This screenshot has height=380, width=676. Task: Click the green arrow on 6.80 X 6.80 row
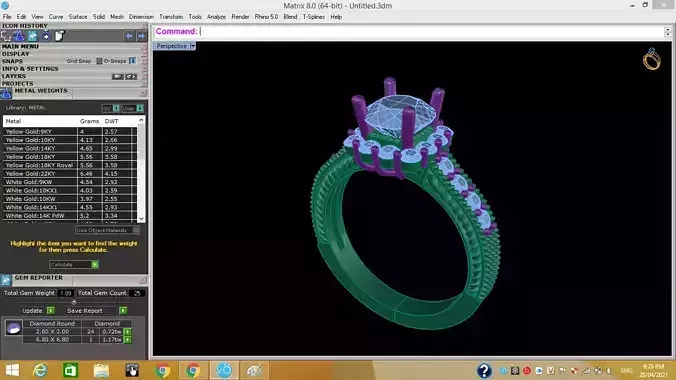point(128,339)
